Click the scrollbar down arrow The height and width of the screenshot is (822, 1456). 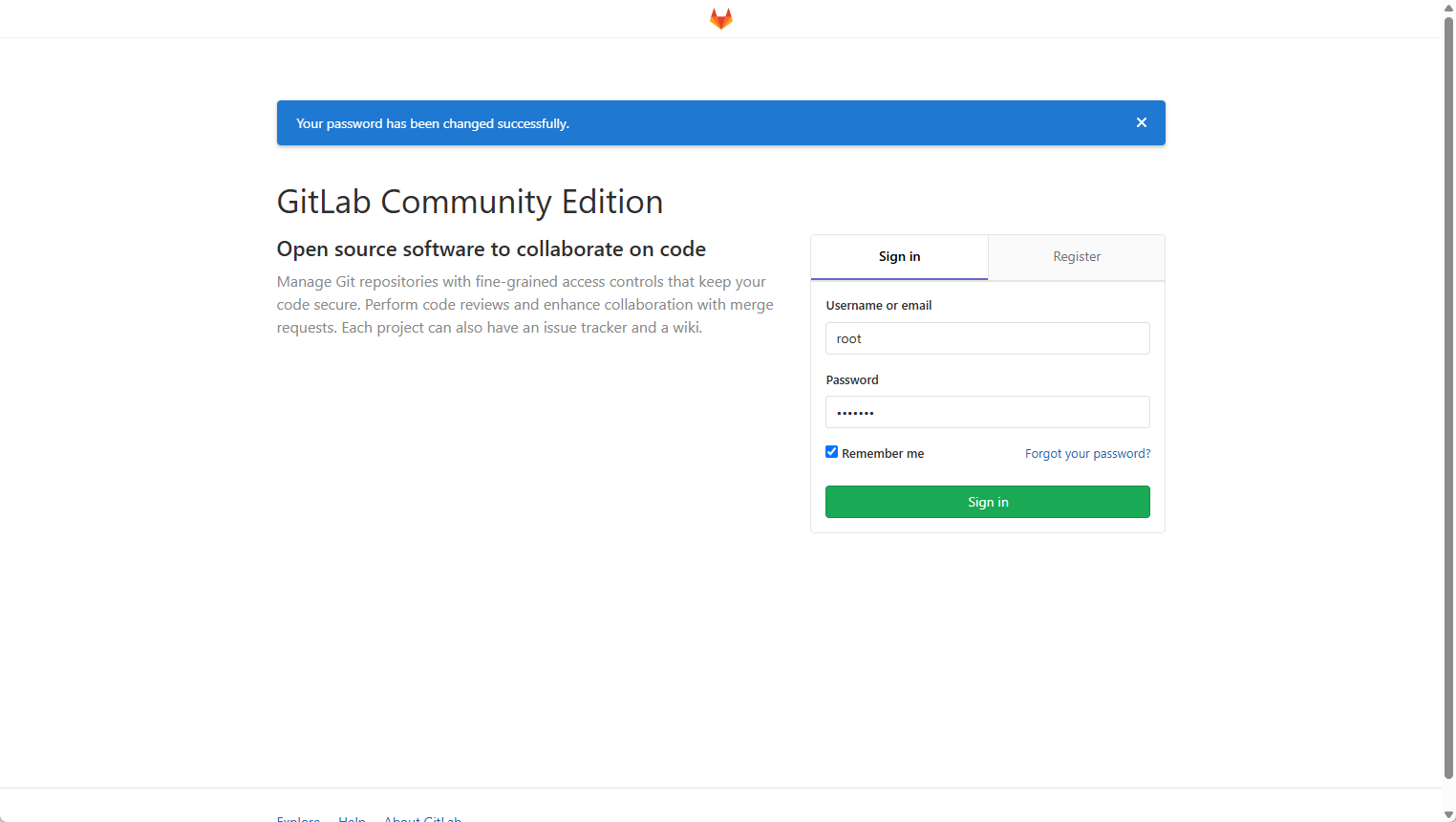(x=1448, y=815)
